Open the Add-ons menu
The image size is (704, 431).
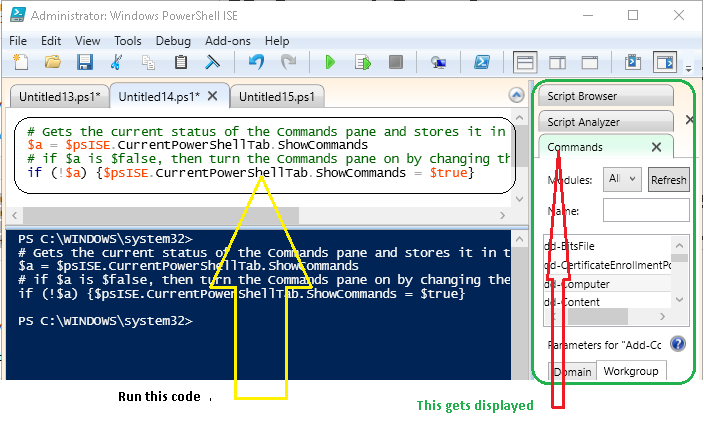click(228, 41)
